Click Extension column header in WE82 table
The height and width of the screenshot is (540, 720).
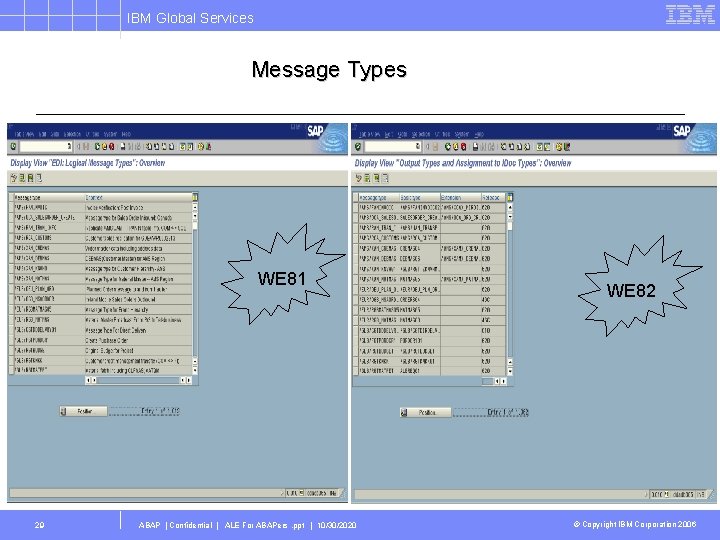click(x=461, y=197)
